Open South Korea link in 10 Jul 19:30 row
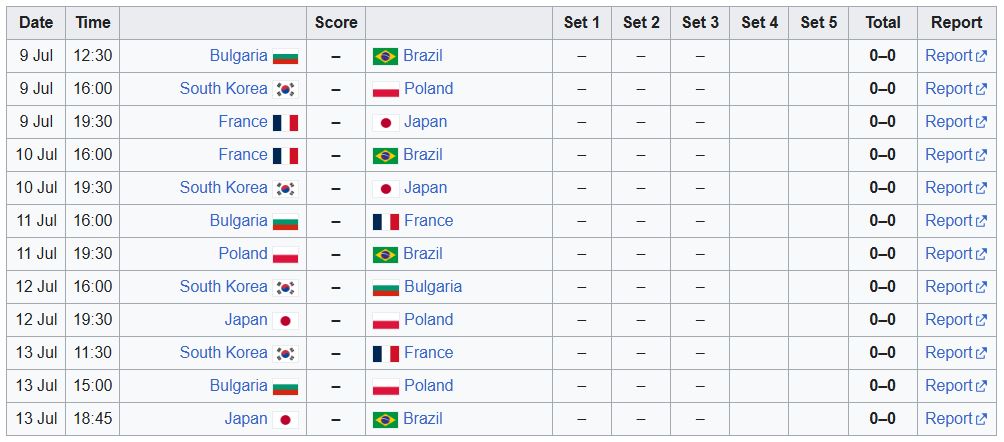 [223, 188]
